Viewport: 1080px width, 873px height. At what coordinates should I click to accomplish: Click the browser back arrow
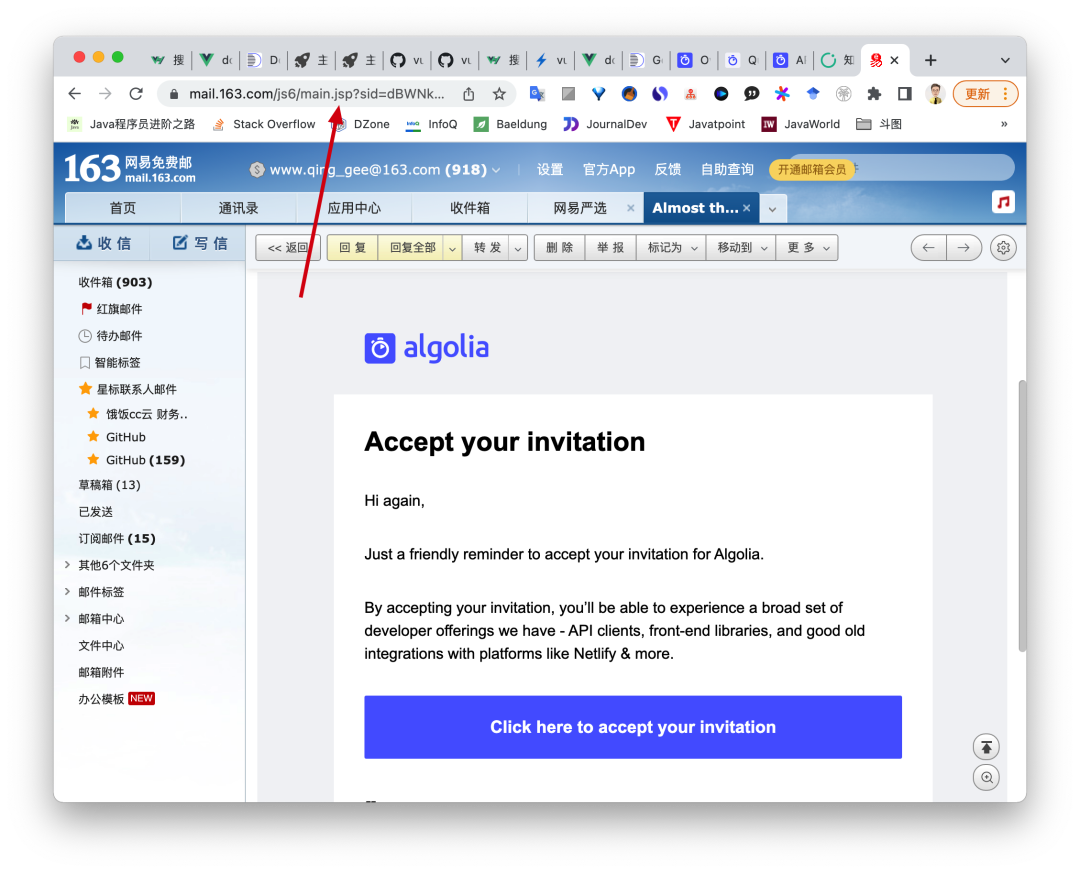(x=74, y=94)
